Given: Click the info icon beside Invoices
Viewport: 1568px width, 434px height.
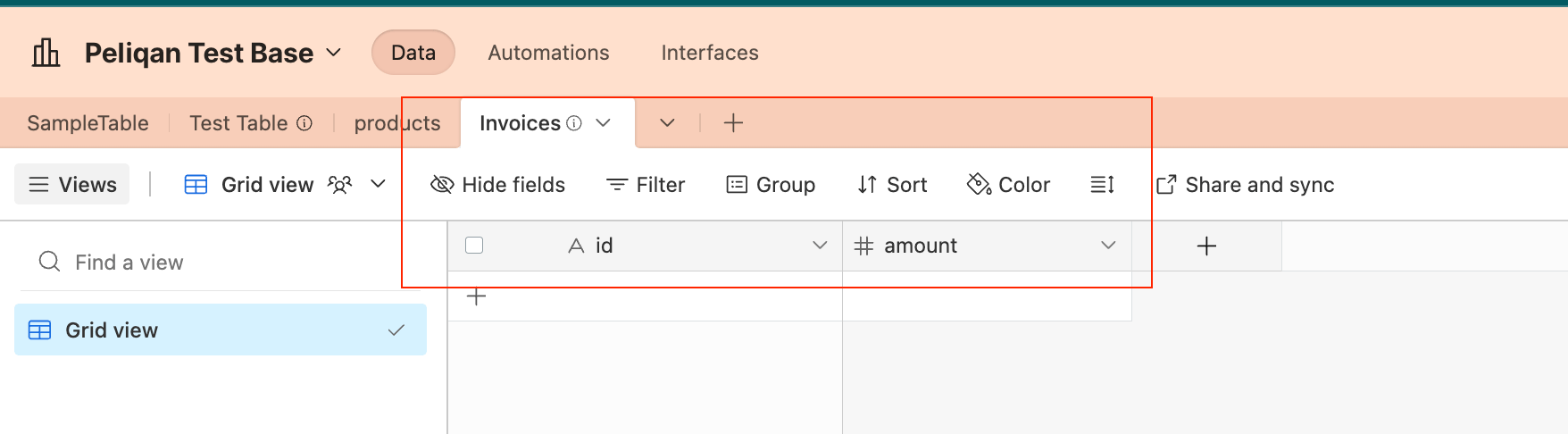Looking at the screenshot, I should coord(574,123).
